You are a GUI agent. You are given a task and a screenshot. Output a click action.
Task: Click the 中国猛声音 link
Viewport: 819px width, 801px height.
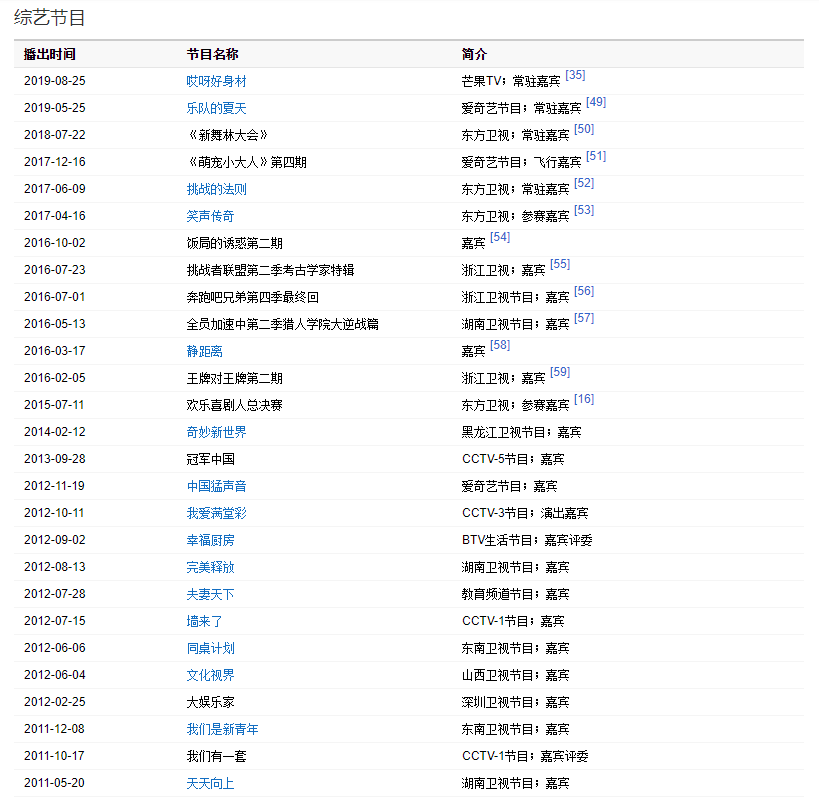(x=216, y=486)
